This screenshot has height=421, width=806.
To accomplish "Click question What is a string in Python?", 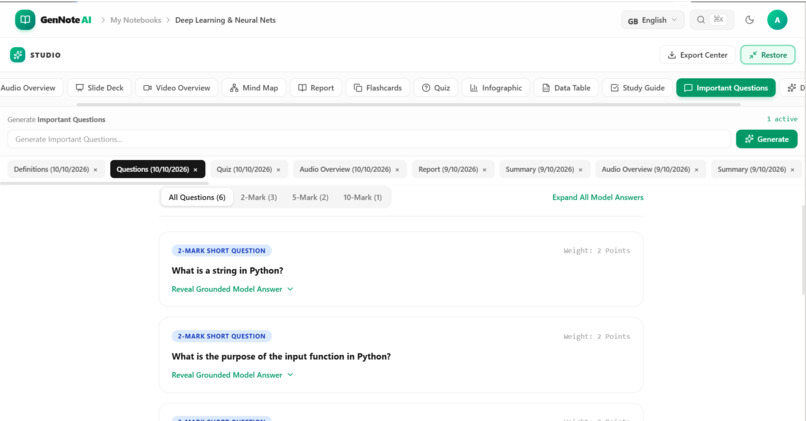I will click(227, 270).
